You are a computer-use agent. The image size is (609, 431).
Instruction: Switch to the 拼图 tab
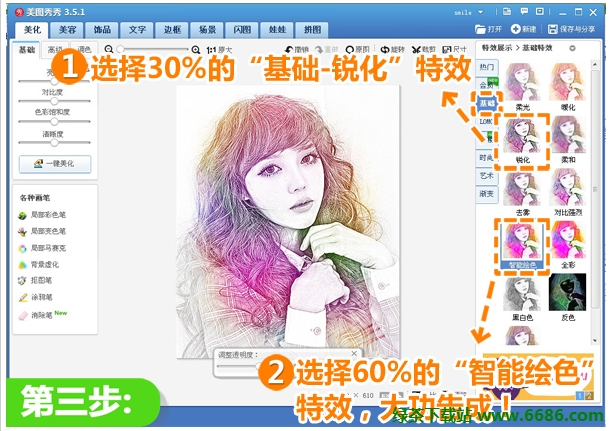point(312,30)
